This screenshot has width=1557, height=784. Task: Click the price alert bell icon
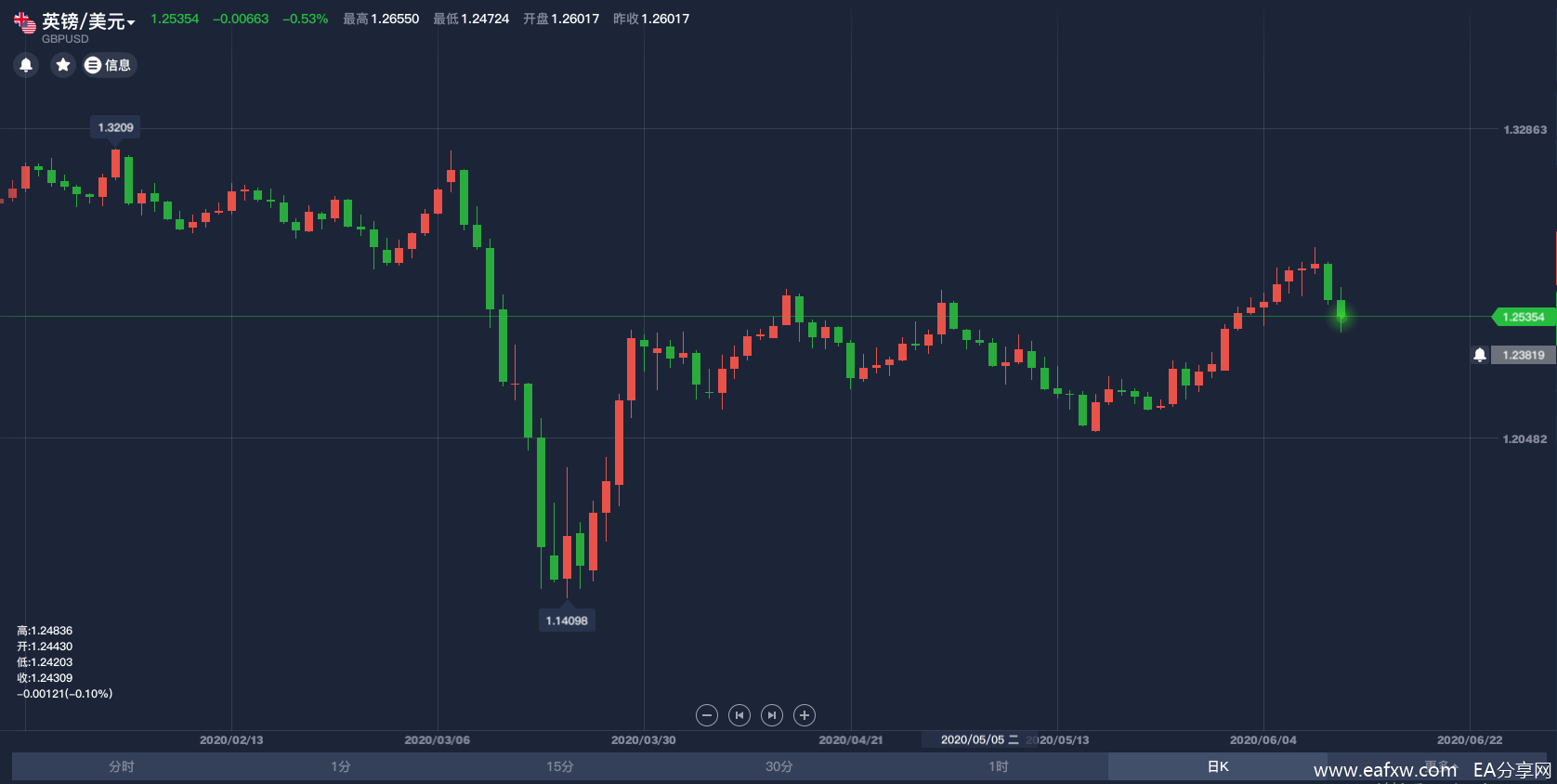pos(26,65)
